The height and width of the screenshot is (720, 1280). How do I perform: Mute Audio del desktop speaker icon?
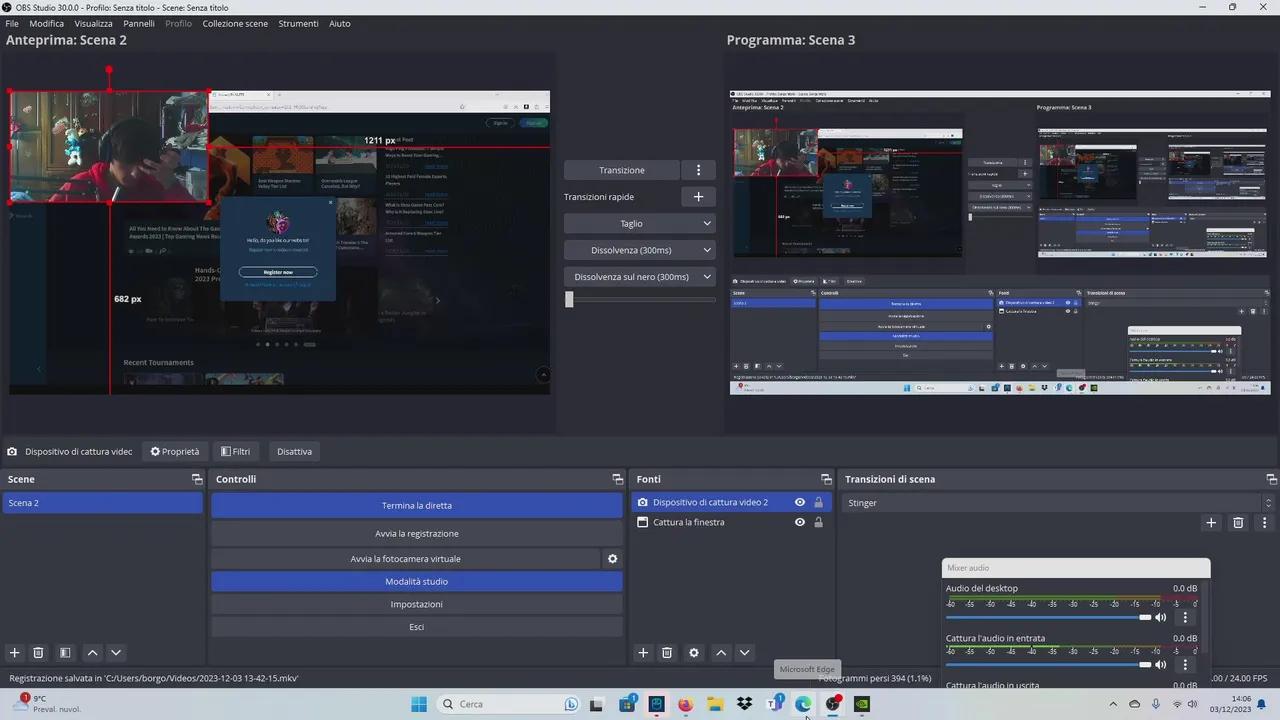click(x=1161, y=617)
